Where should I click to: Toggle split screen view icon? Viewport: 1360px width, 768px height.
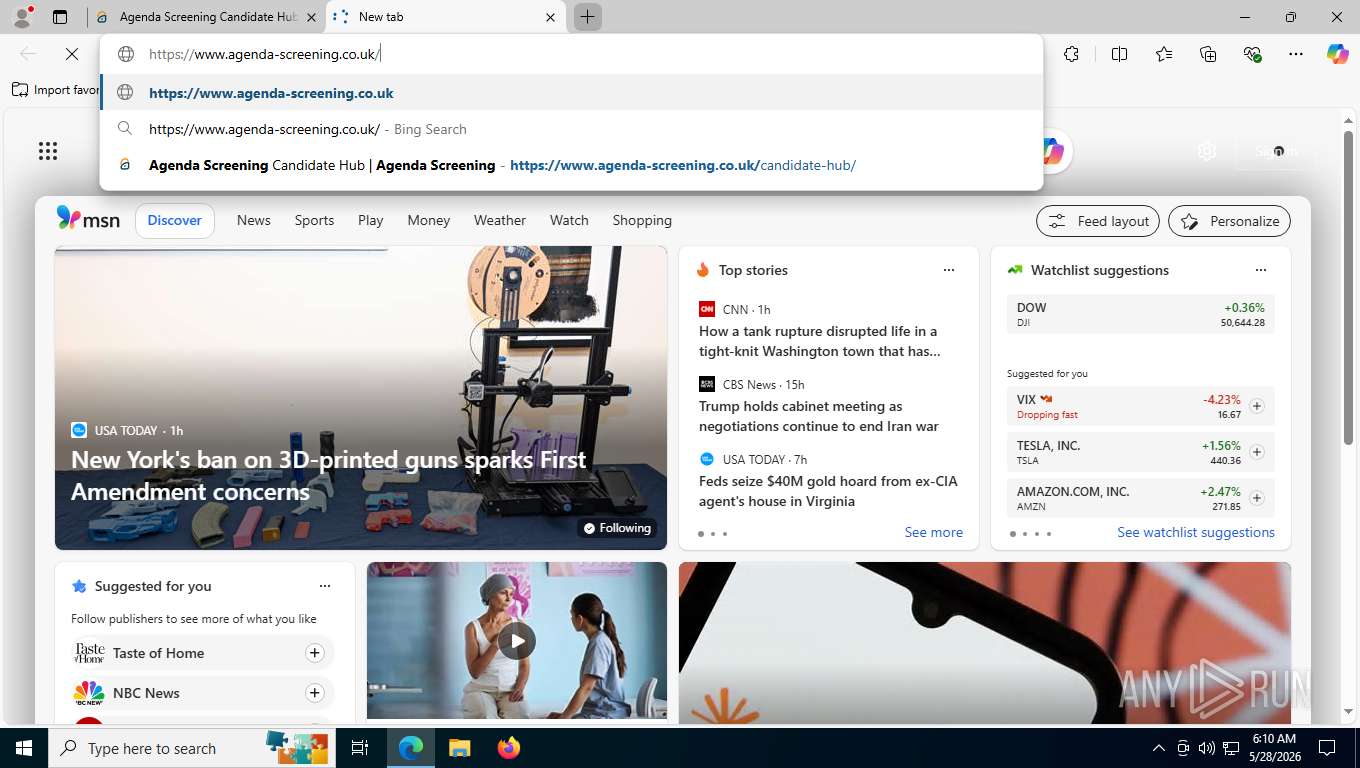1119,54
